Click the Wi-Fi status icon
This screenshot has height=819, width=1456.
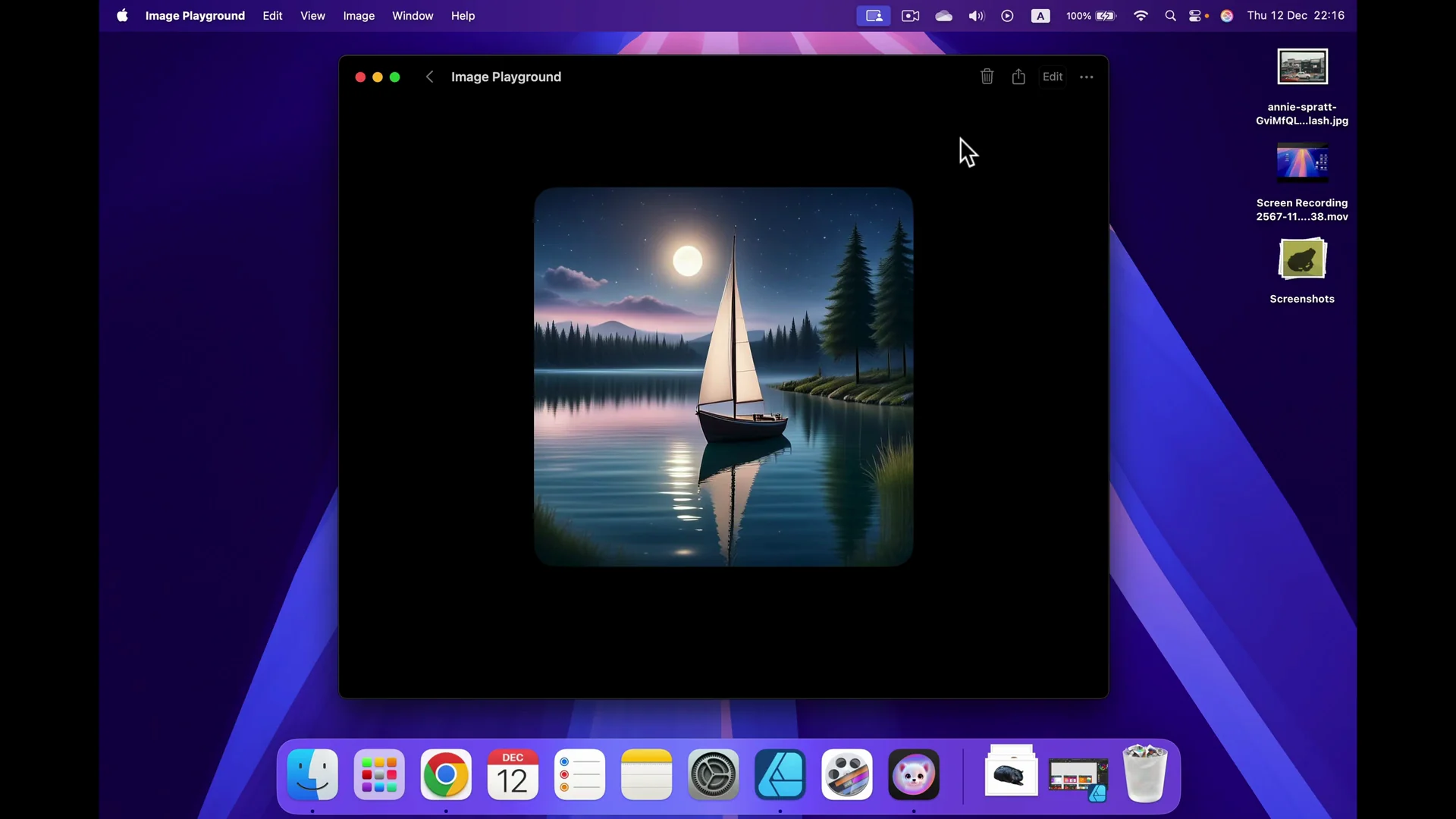point(1141,15)
